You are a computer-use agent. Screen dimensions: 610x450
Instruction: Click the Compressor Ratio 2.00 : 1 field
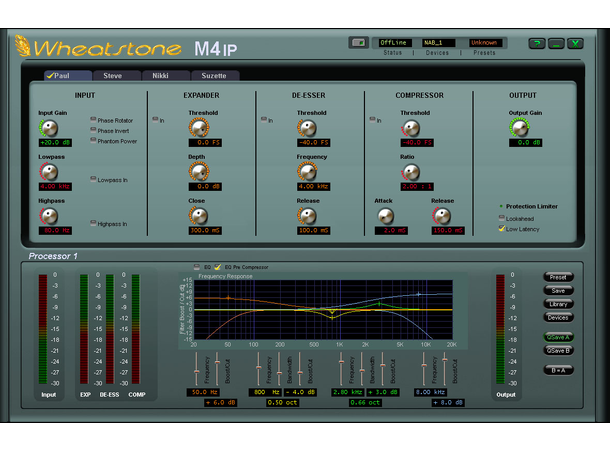tap(417, 187)
